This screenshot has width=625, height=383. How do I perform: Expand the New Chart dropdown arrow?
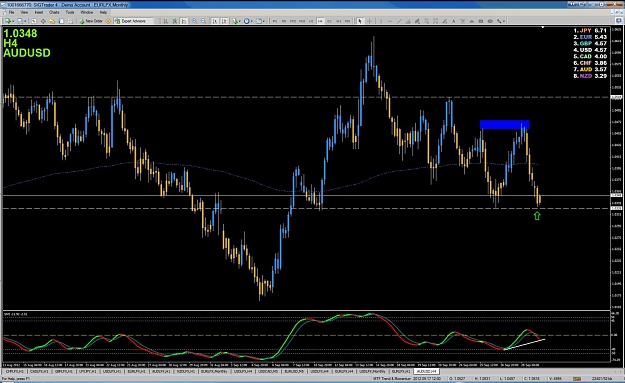coord(13,21)
